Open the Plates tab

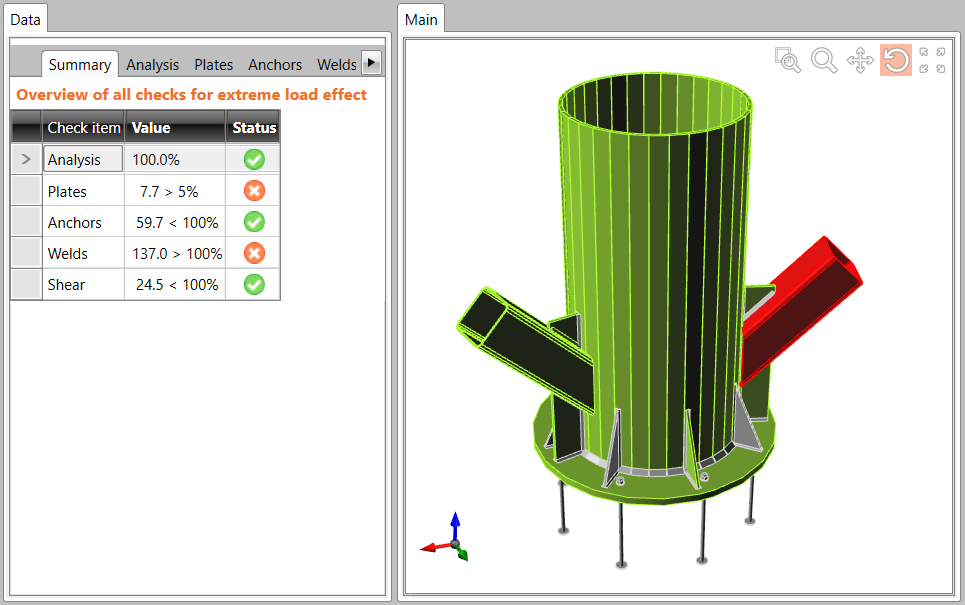tap(213, 64)
